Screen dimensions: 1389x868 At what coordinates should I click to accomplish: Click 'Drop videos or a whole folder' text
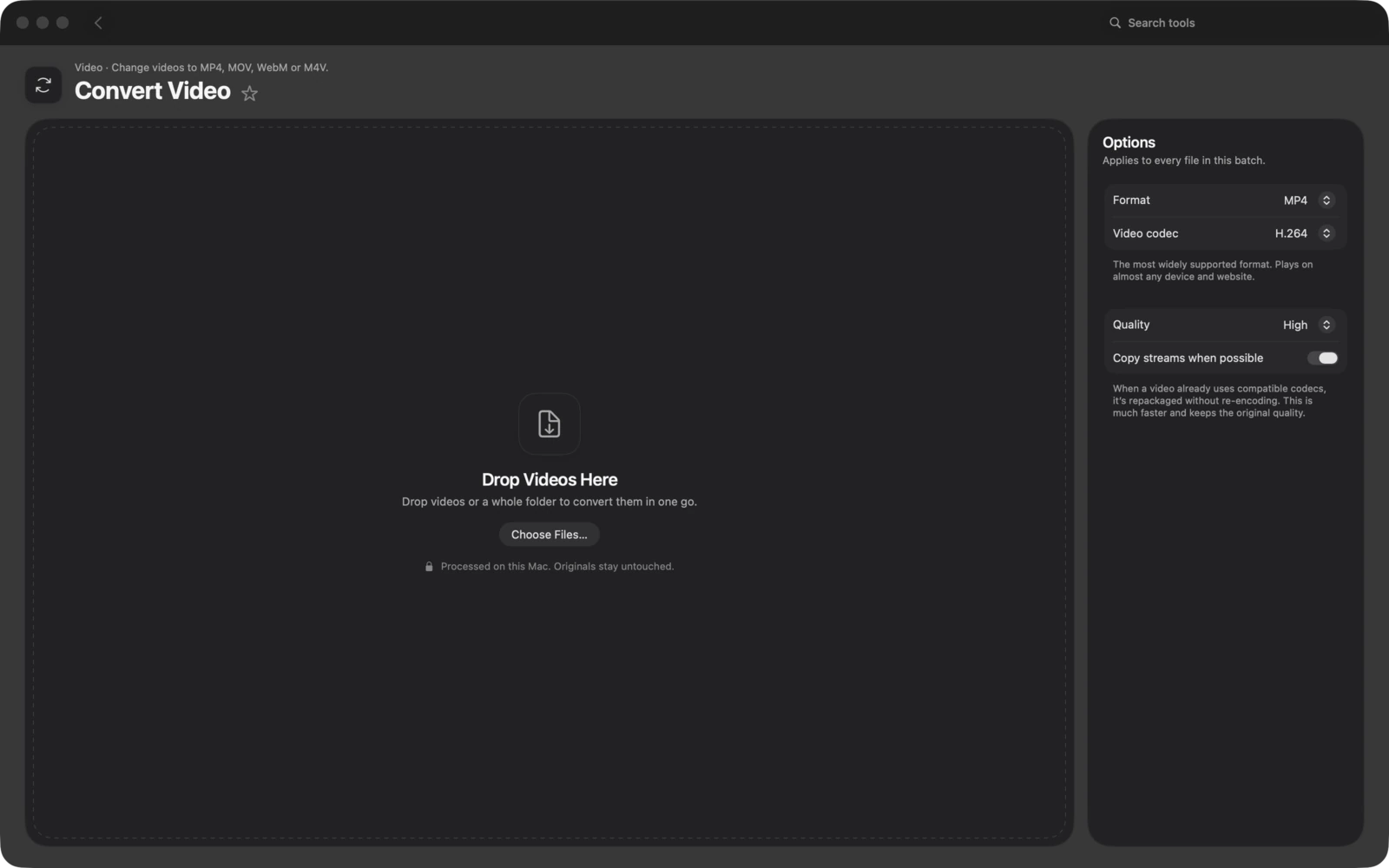click(x=550, y=502)
